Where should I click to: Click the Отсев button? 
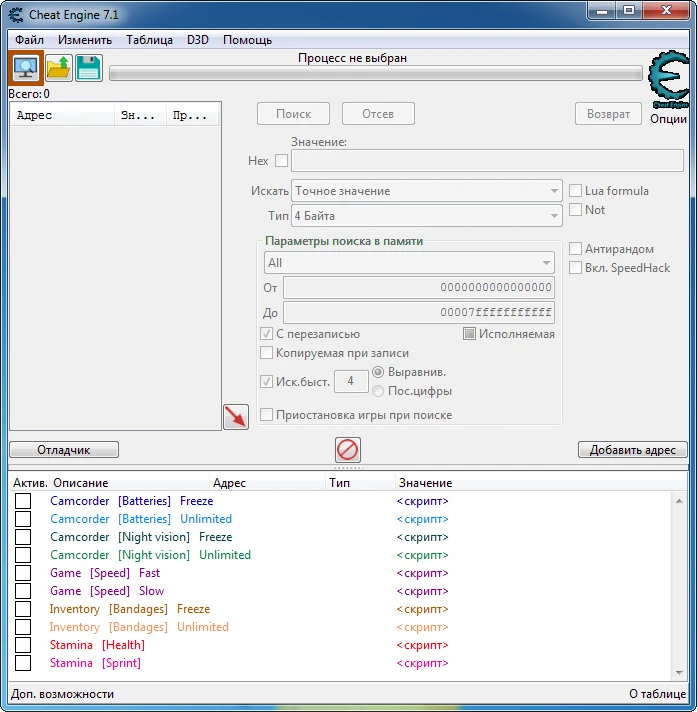(378, 114)
